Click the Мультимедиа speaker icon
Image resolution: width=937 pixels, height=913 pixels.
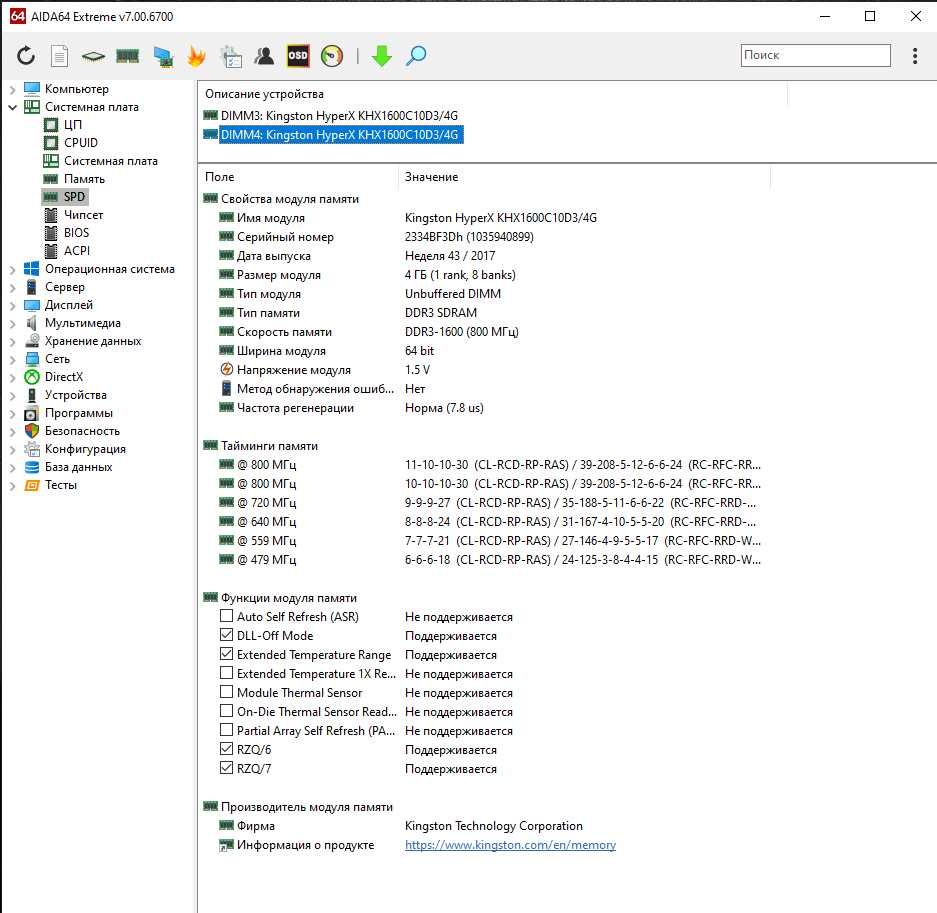[32, 323]
